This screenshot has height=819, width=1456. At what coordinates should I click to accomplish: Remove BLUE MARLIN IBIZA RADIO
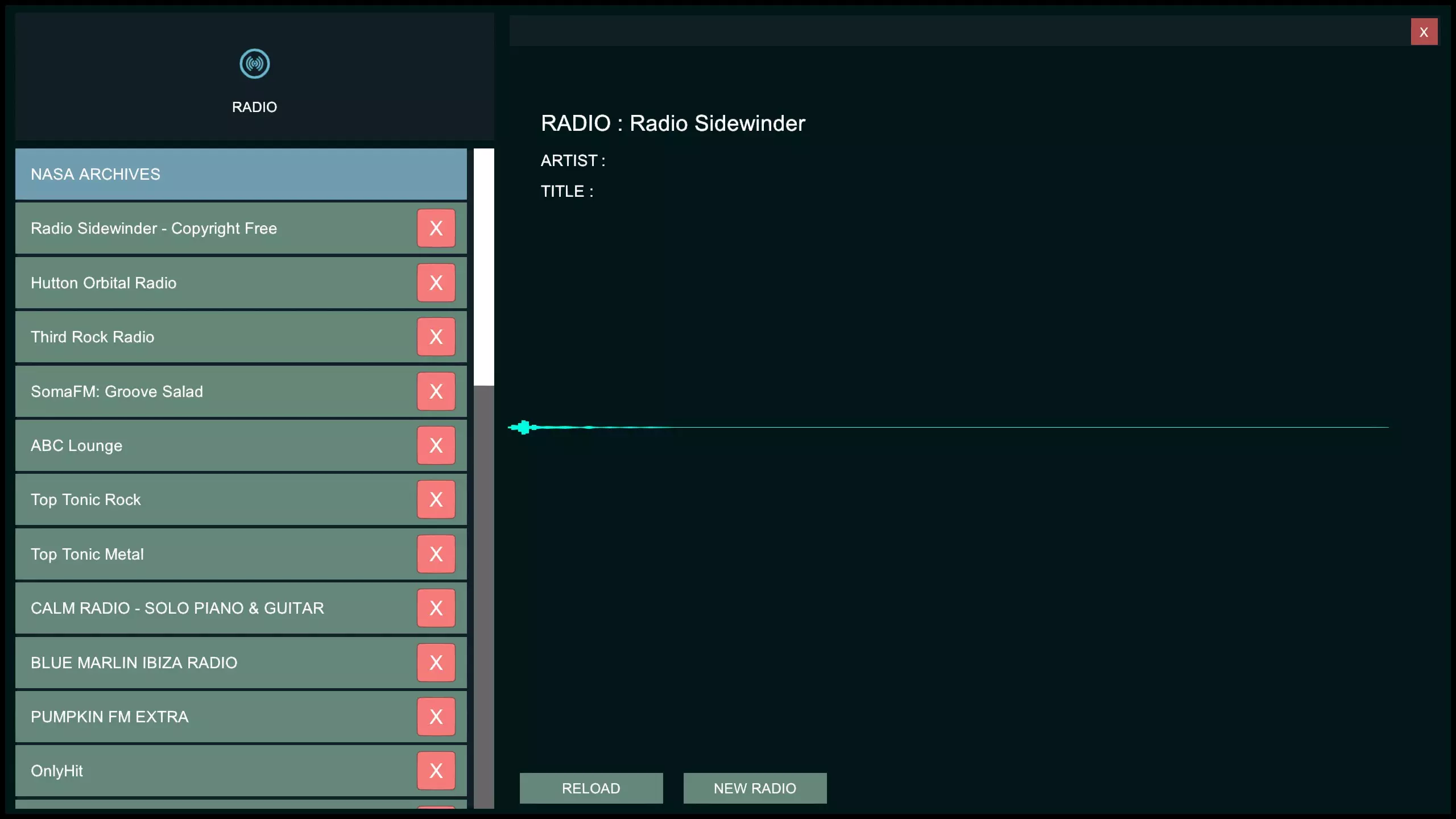[436, 663]
